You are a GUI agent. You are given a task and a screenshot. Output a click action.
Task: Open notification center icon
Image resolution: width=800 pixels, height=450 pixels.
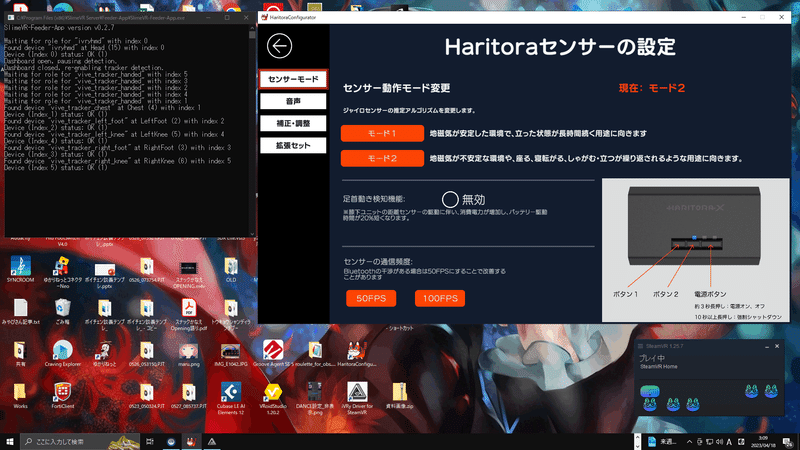coord(788,441)
